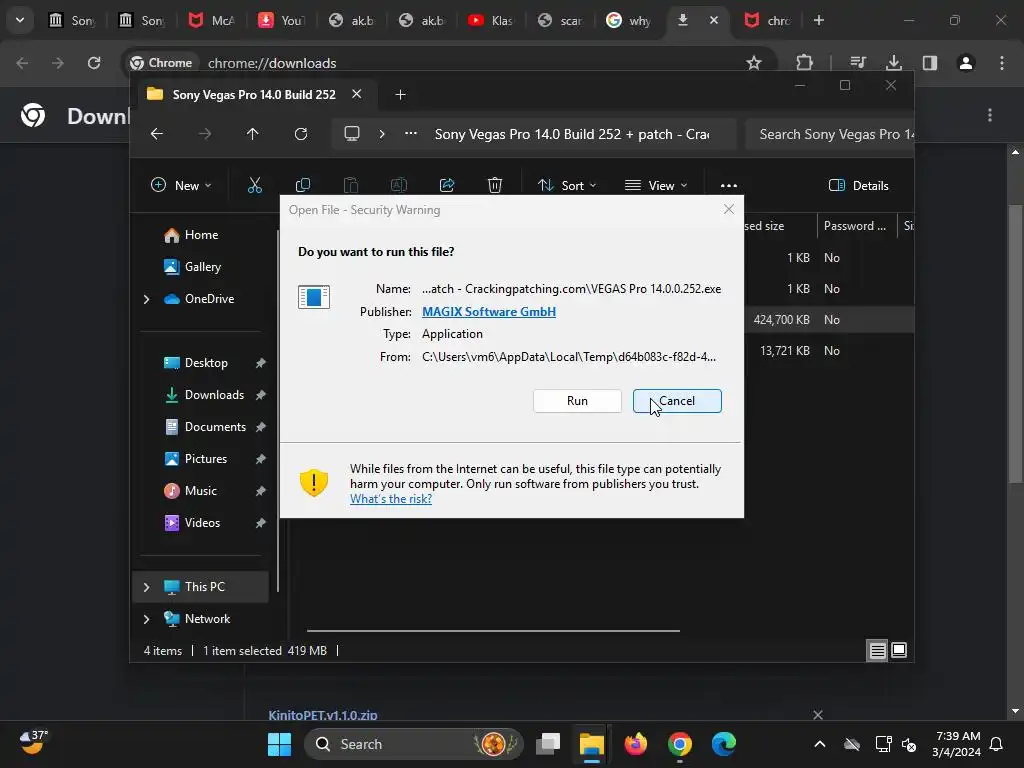Image resolution: width=1024 pixels, height=768 pixels.
Task: Expand the address bar breadcrumb chevron
Action: pos(382,134)
